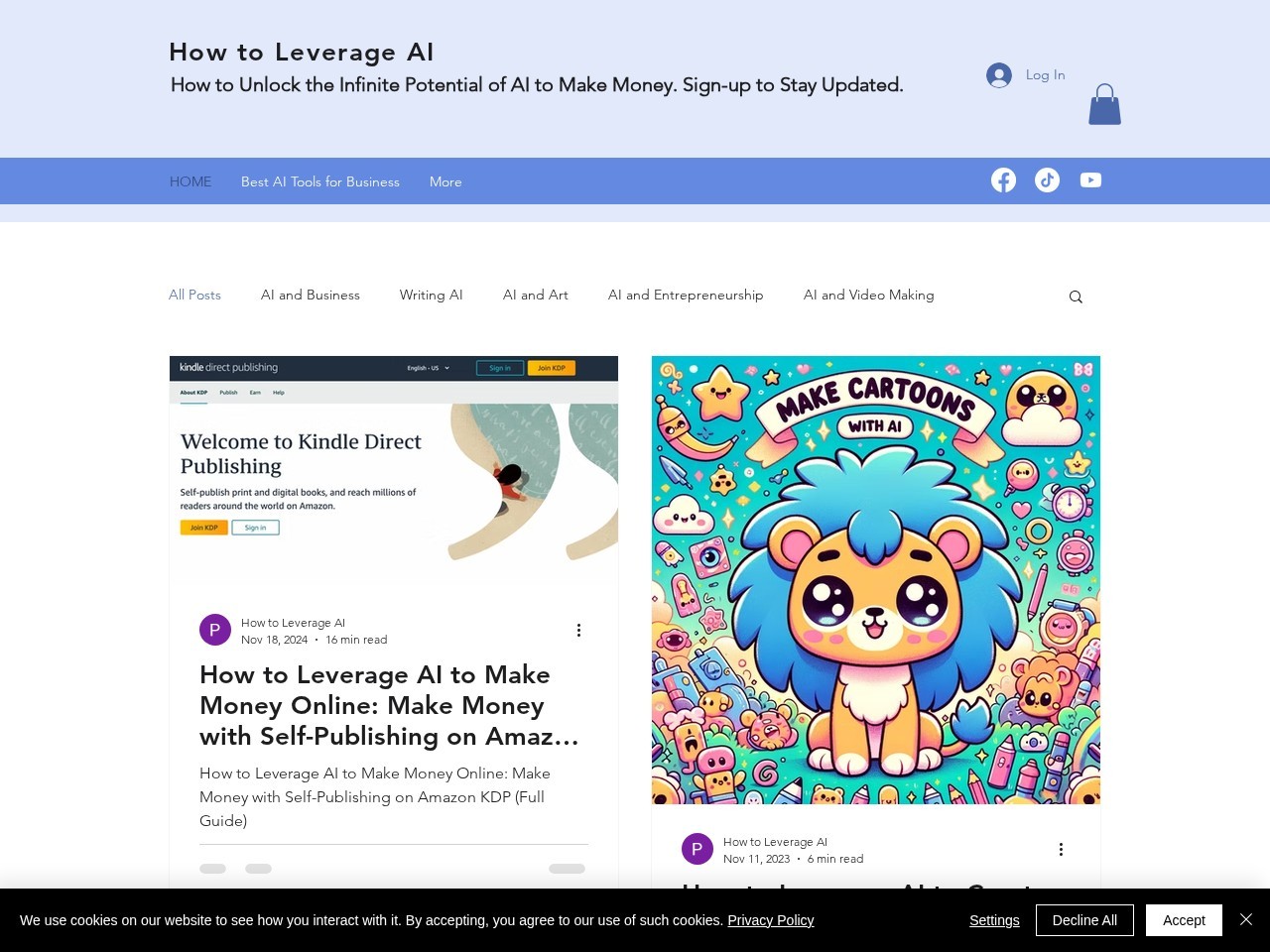Open the Kindle Direct Publishing post image
Screen dimensions: 1270x952
394,472
